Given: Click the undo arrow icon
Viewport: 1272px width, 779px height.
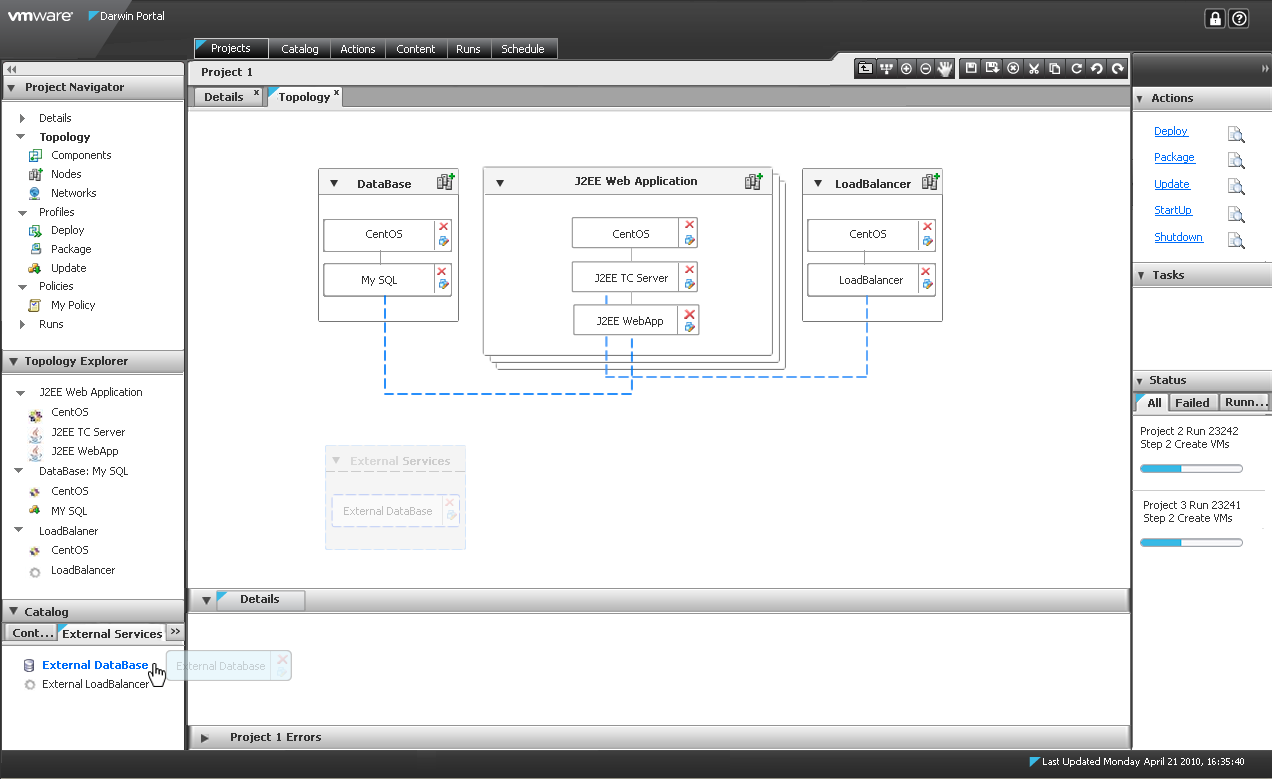Looking at the screenshot, I should click(x=1097, y=68).
